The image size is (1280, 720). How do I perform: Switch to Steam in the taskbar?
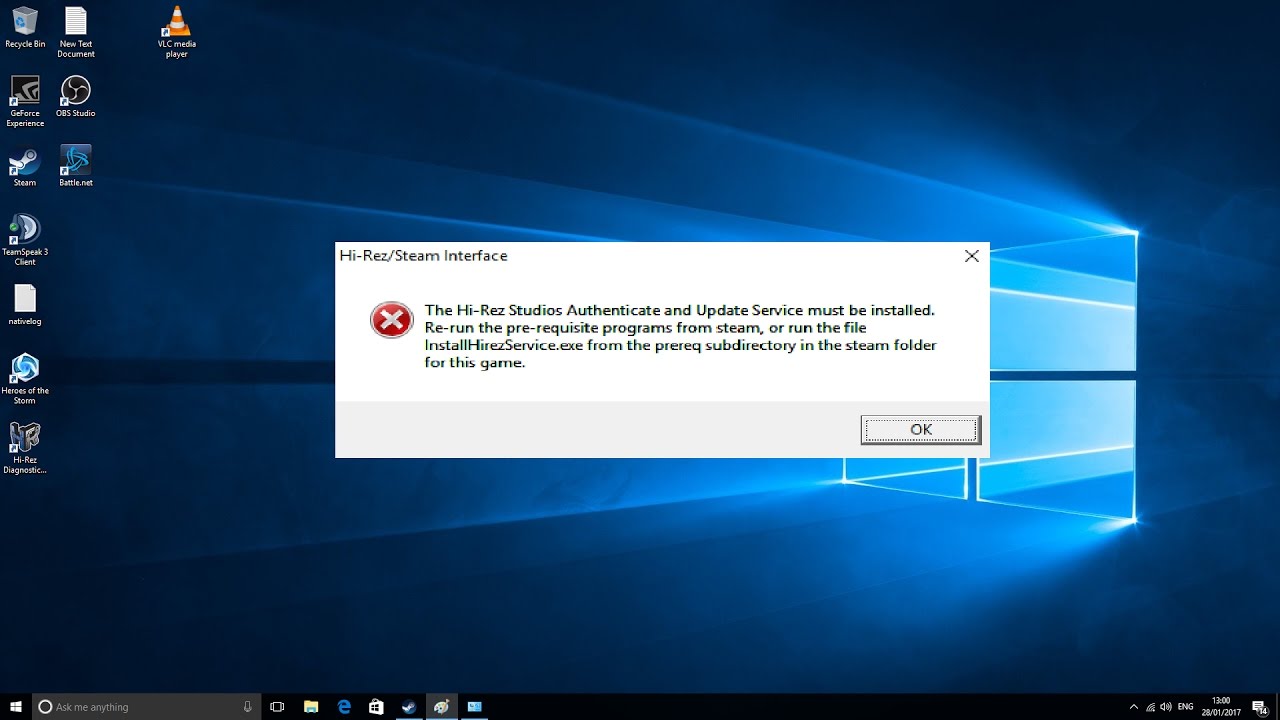coord(409,707)
